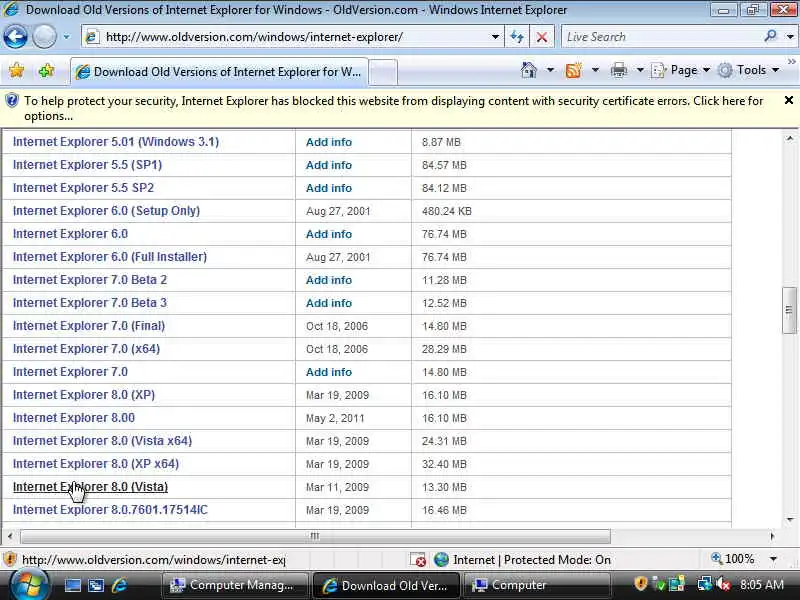Open Internet Explorer 6.0 (Full Installer) link

110,257
